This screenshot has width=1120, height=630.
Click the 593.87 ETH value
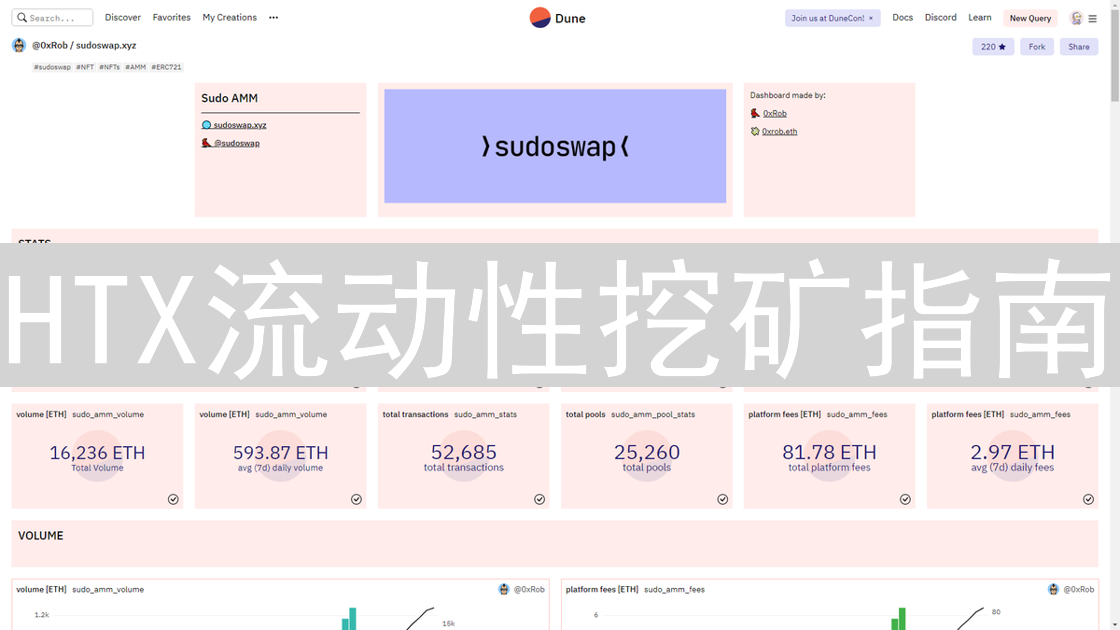(x=281, y=452)
